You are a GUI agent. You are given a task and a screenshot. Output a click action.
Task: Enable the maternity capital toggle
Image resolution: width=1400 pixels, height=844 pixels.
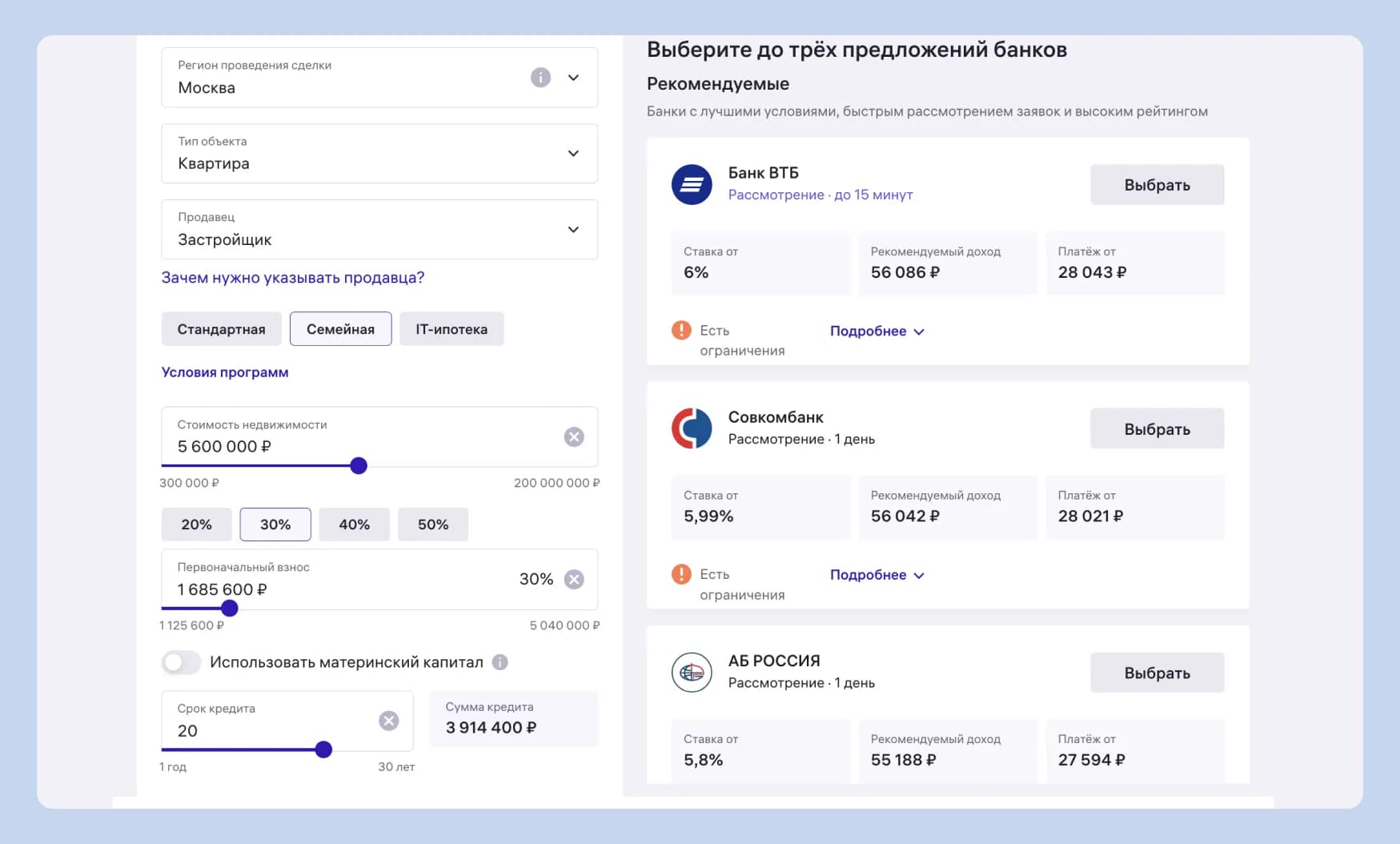[x=182, y=662]
